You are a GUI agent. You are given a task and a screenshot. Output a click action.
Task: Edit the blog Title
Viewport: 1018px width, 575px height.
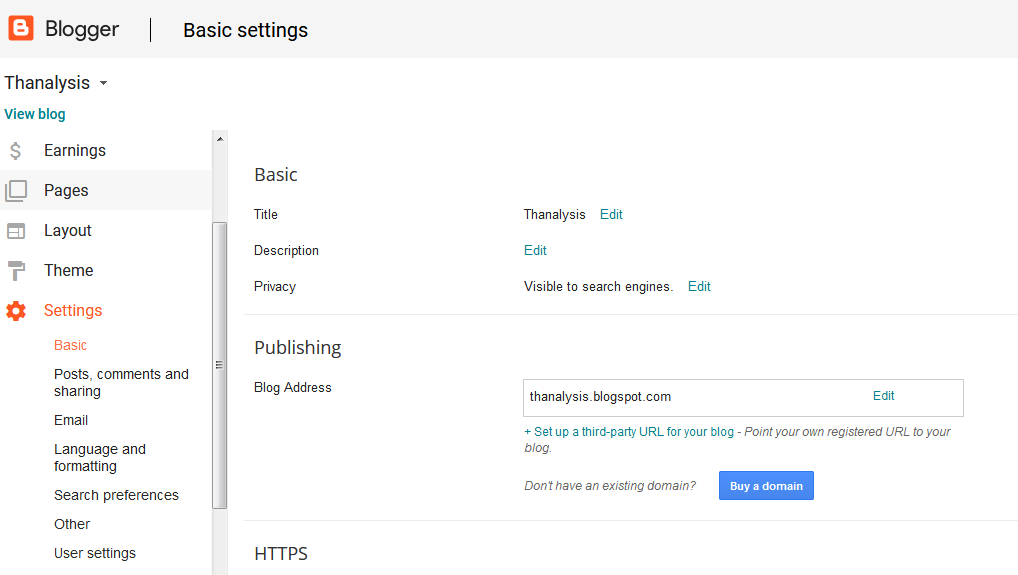pos(611,215)
